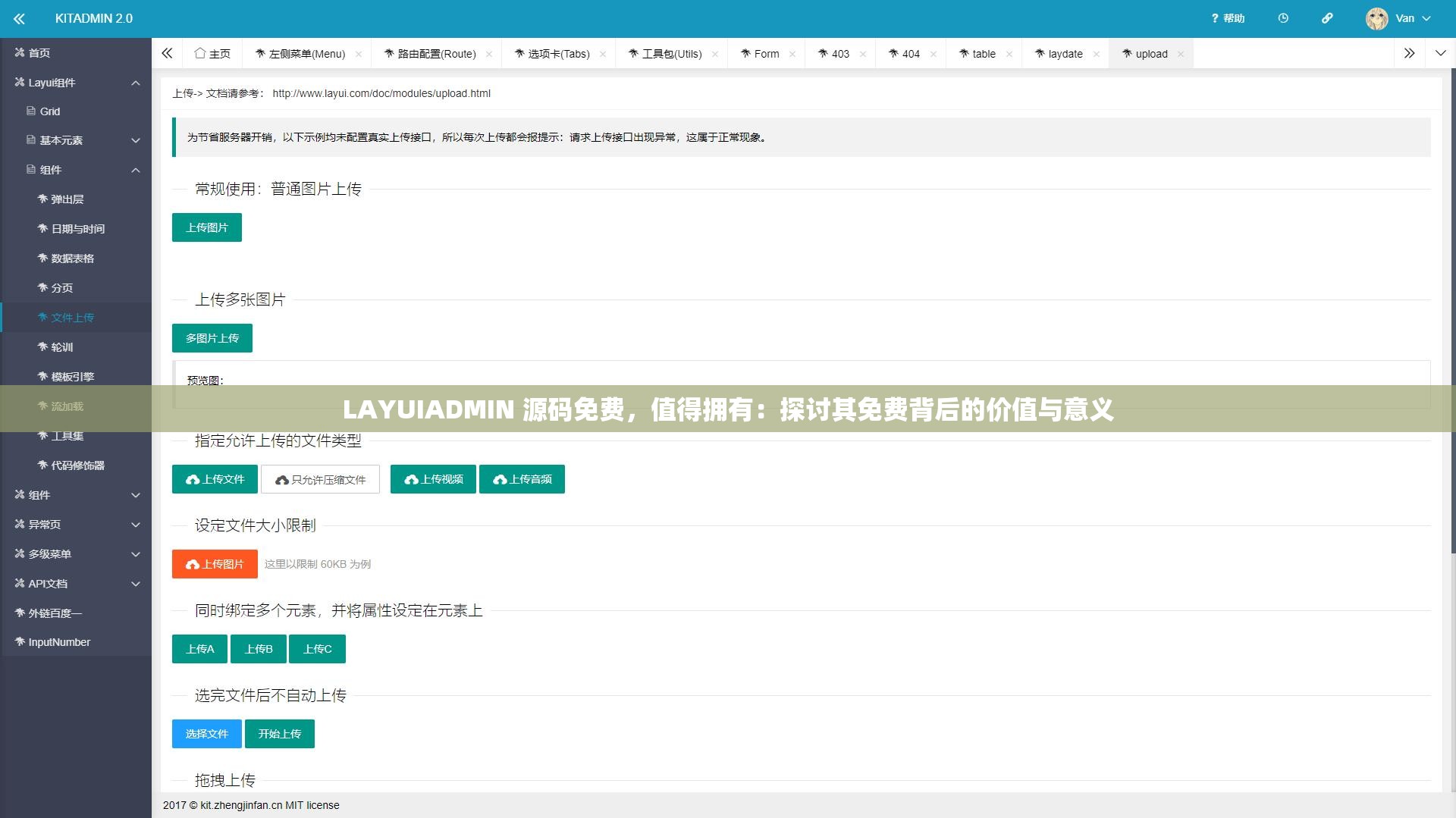Open Van user avatar
Screen dimensions: 1456x818
click(1376, 18)
